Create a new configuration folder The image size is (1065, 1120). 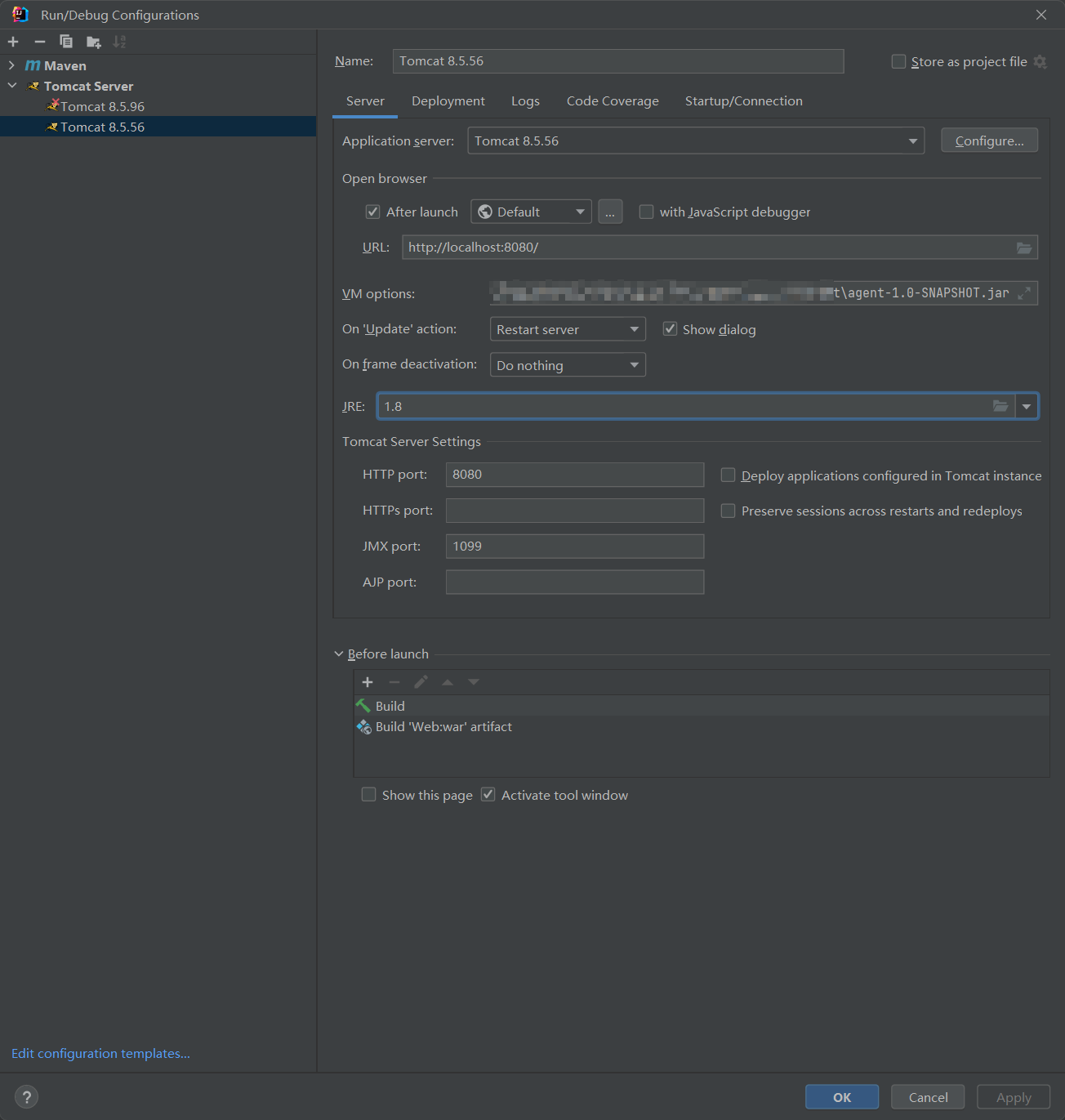tap(94, 42)
